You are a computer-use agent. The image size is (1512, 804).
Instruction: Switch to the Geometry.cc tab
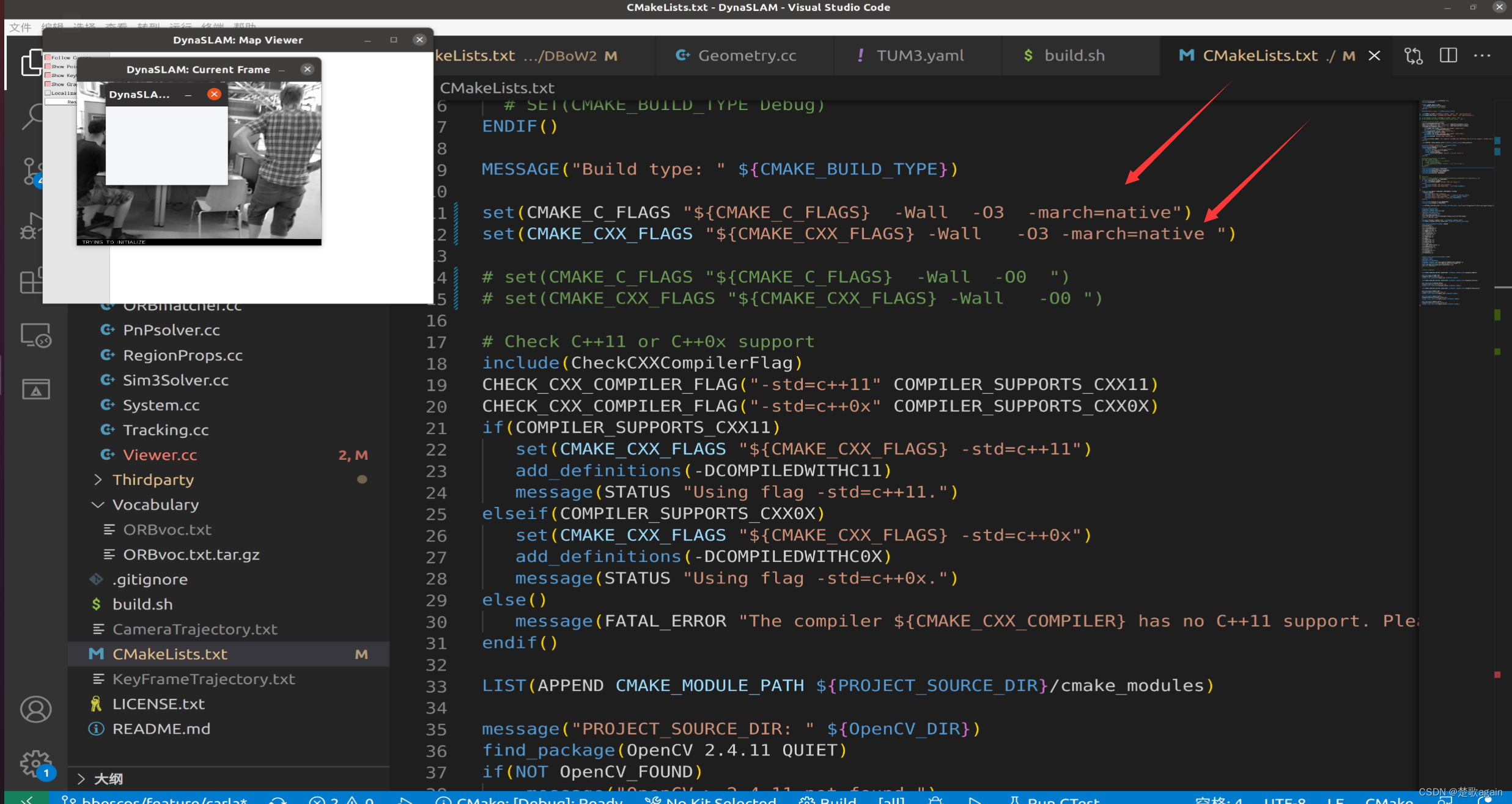(747, 56)
